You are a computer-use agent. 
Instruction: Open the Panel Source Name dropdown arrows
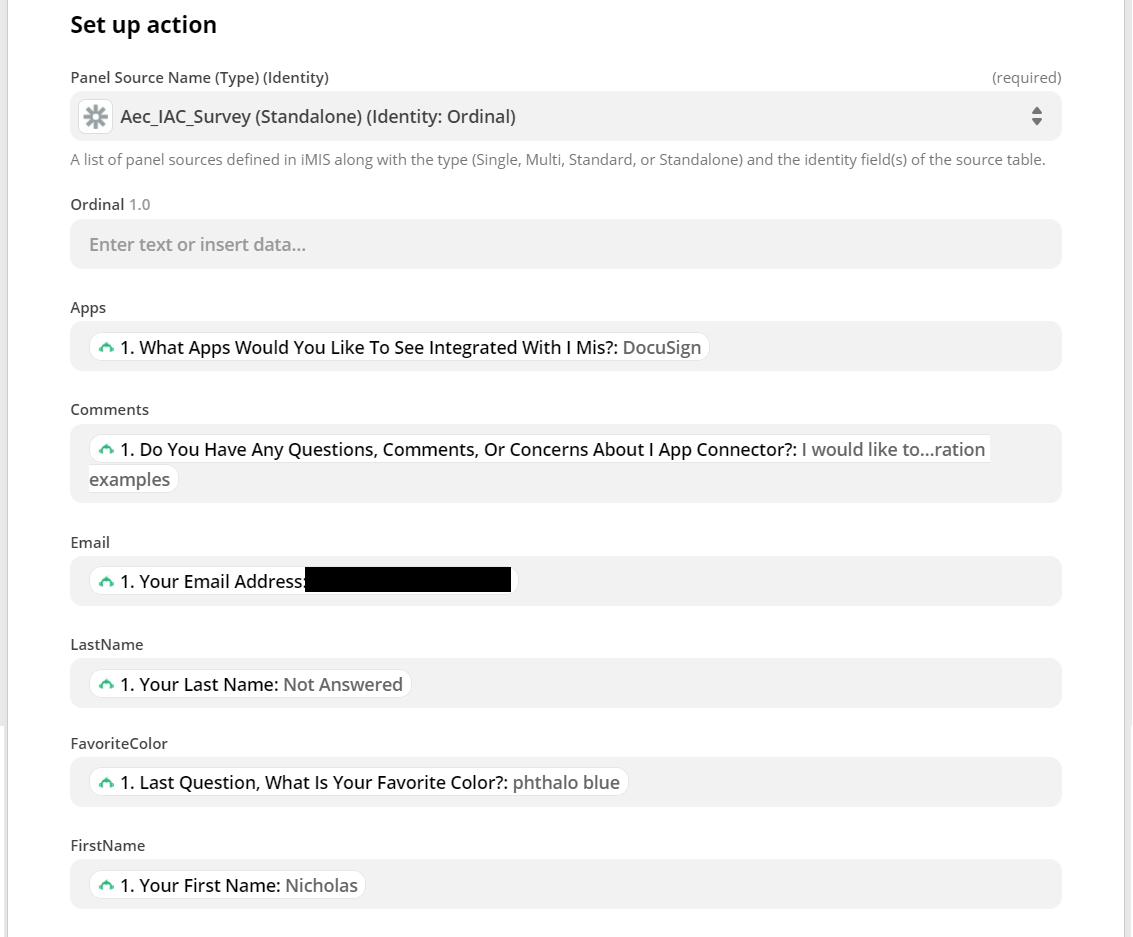tap(1036, 117)
